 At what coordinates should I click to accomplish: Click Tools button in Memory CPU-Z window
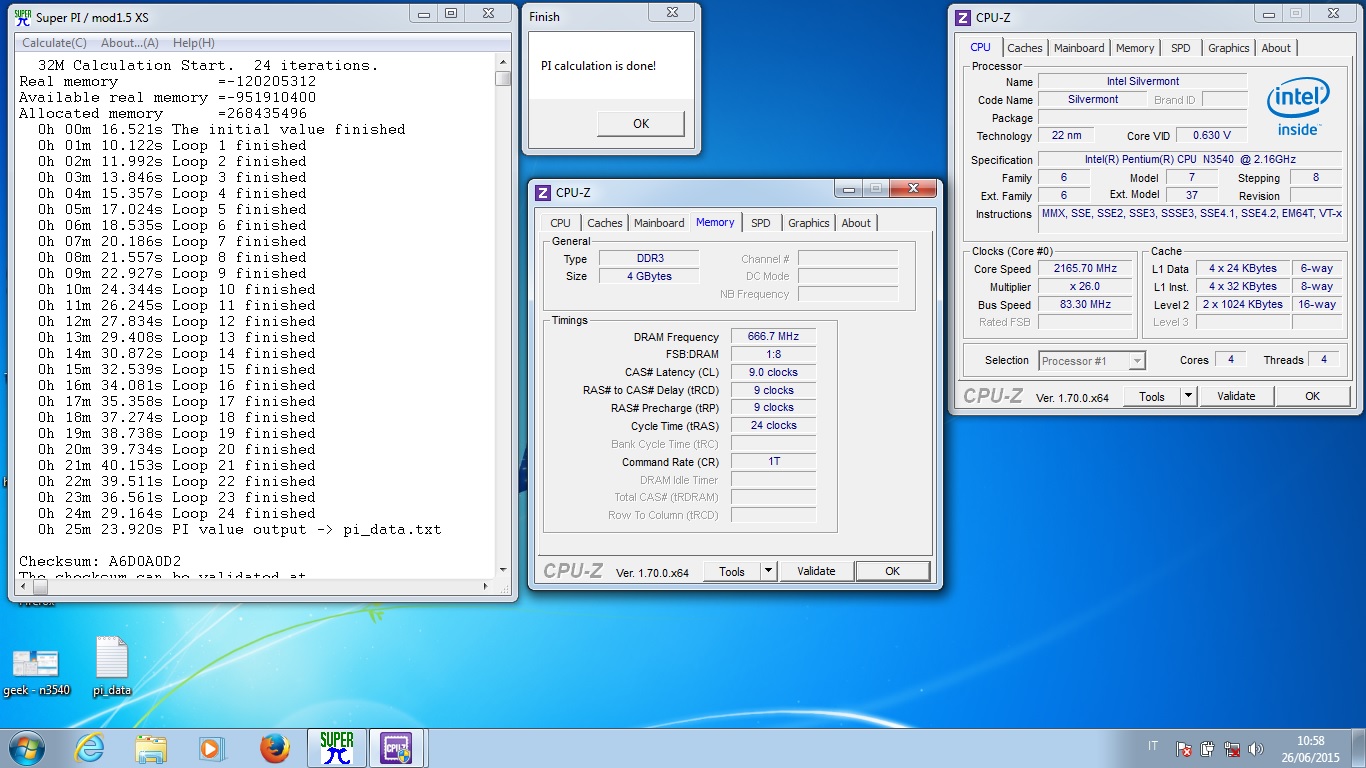tap(732, 571)
